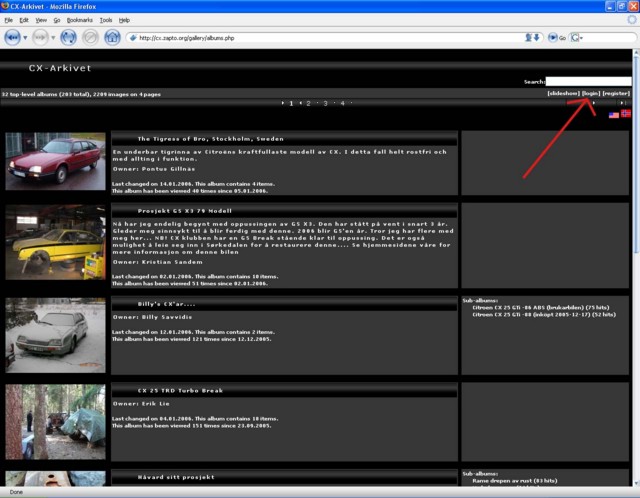Open the slideshow link
Viewport: 640px width, 498px height.
(563, 93)
